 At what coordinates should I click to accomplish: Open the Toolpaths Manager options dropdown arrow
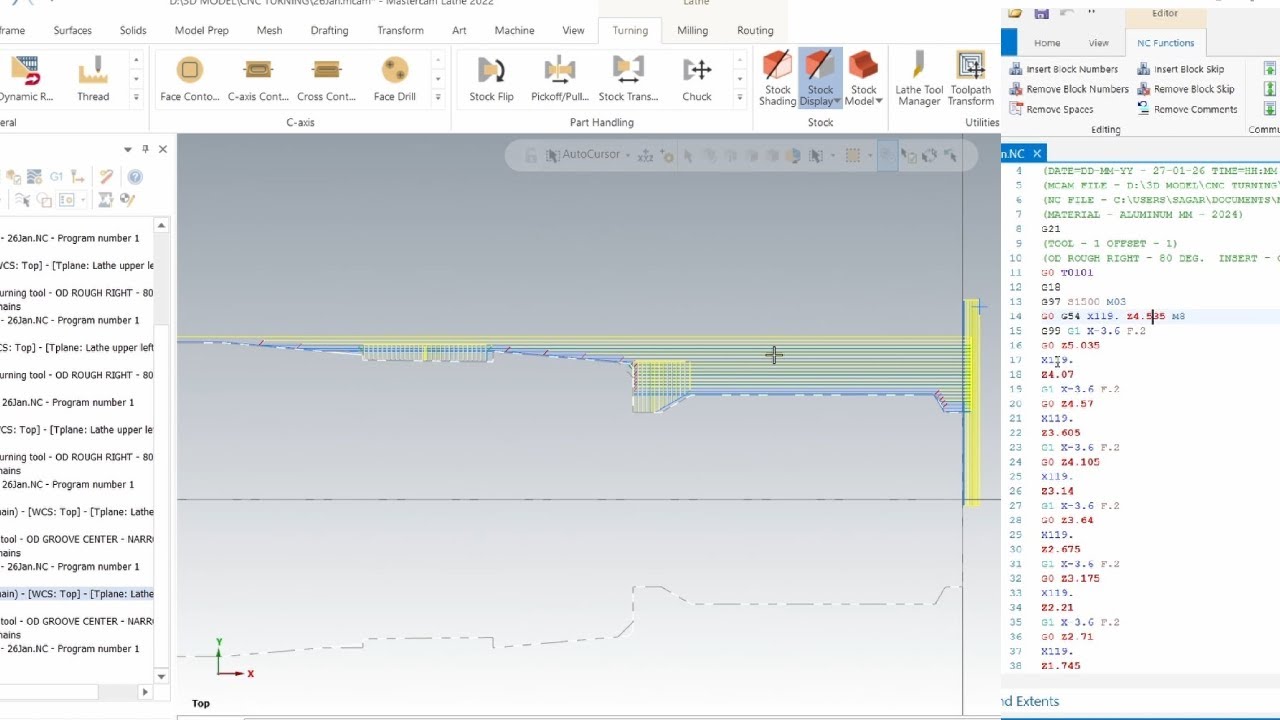pyautogui.click(x=127, y=149)
